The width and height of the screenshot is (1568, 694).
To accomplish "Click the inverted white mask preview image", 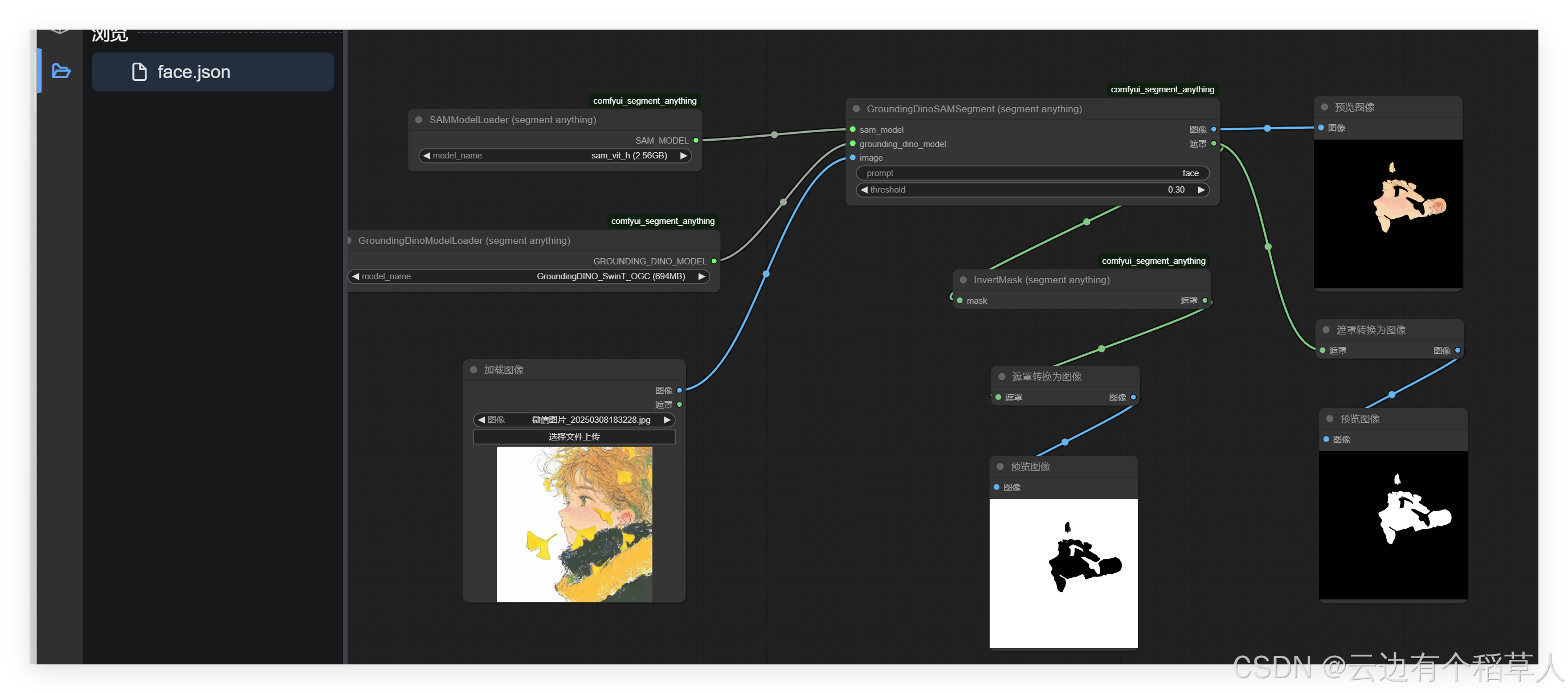I will 1063,573.
